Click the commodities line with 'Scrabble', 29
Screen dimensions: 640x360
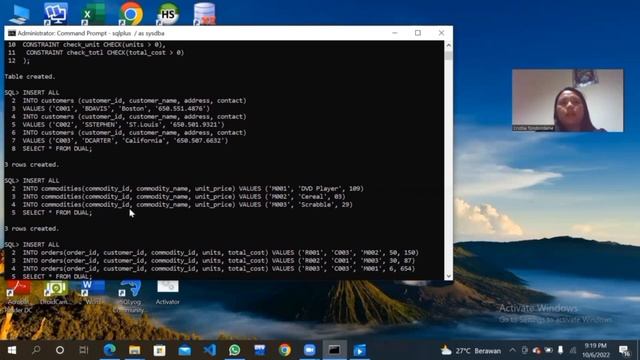coord(187,204)
